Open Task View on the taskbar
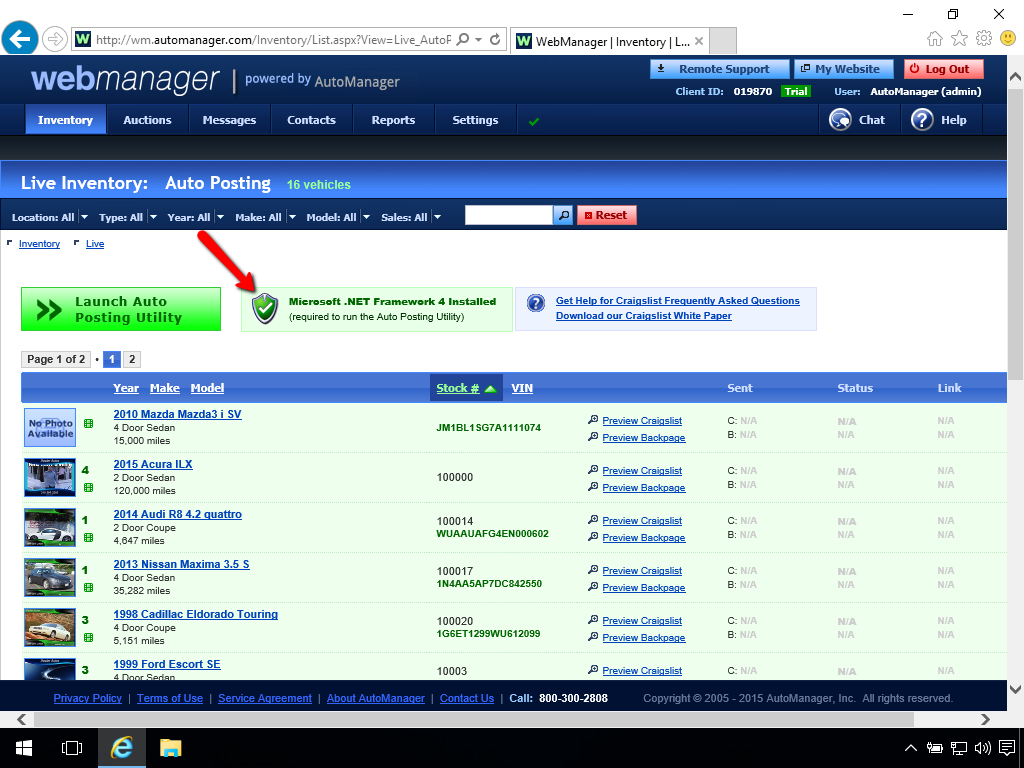The width and height of the screenshot is (1024, 768). 72,748
